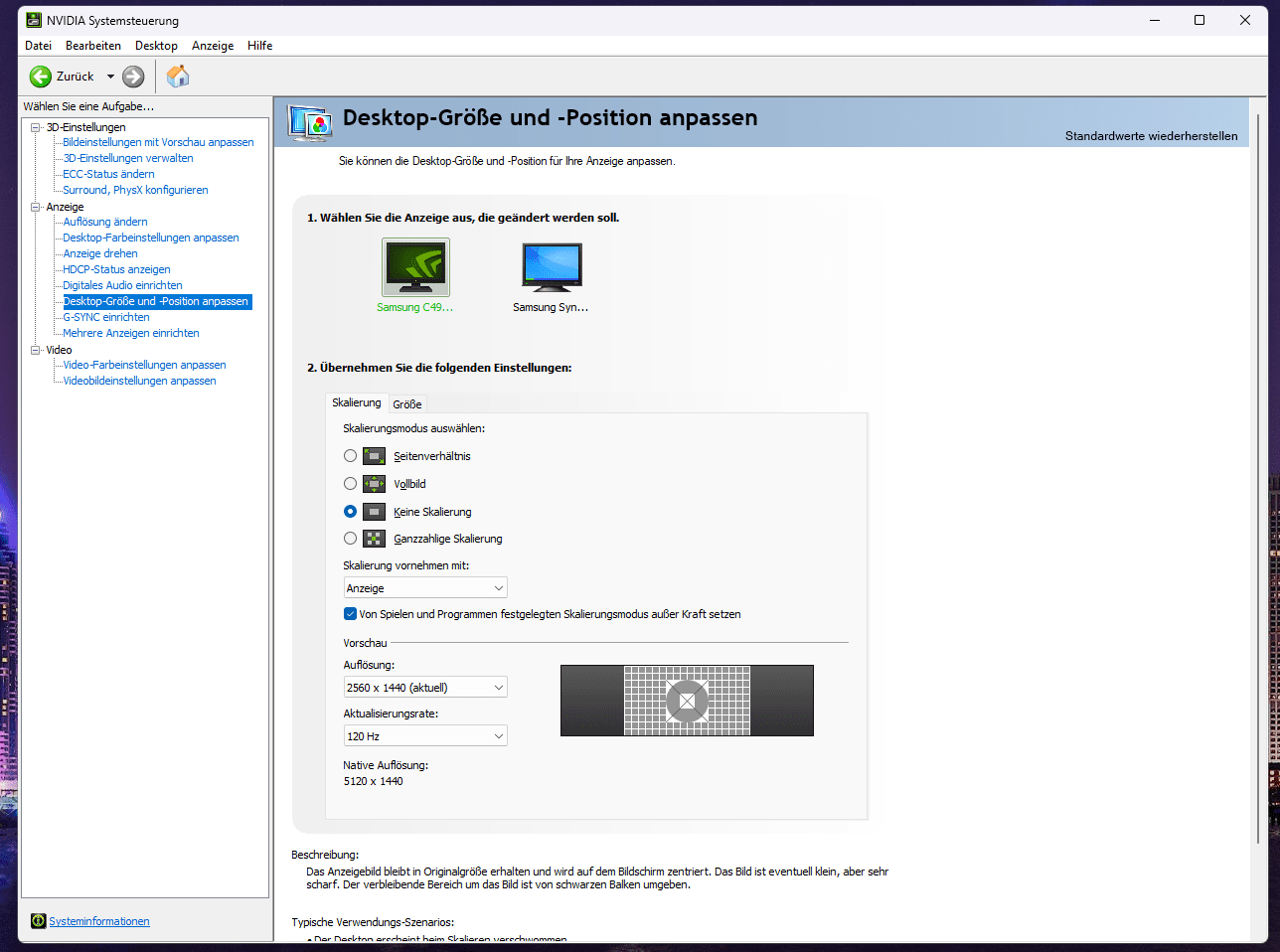Select the Keine Skalierung radio button
Viewport: 1280px width, 952px height.
point(350,512)
